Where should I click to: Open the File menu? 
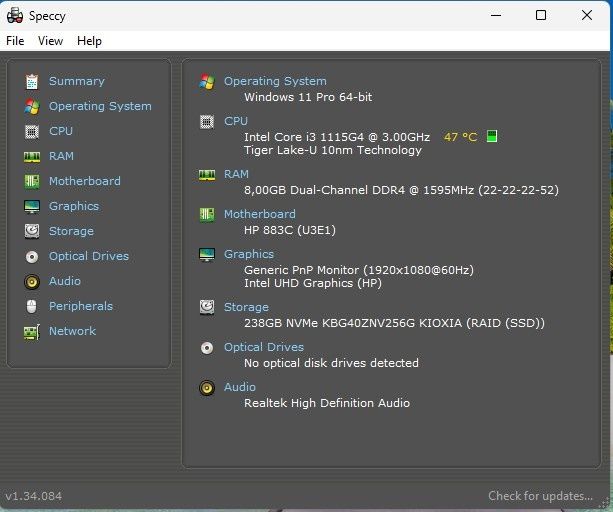[15, 41]
